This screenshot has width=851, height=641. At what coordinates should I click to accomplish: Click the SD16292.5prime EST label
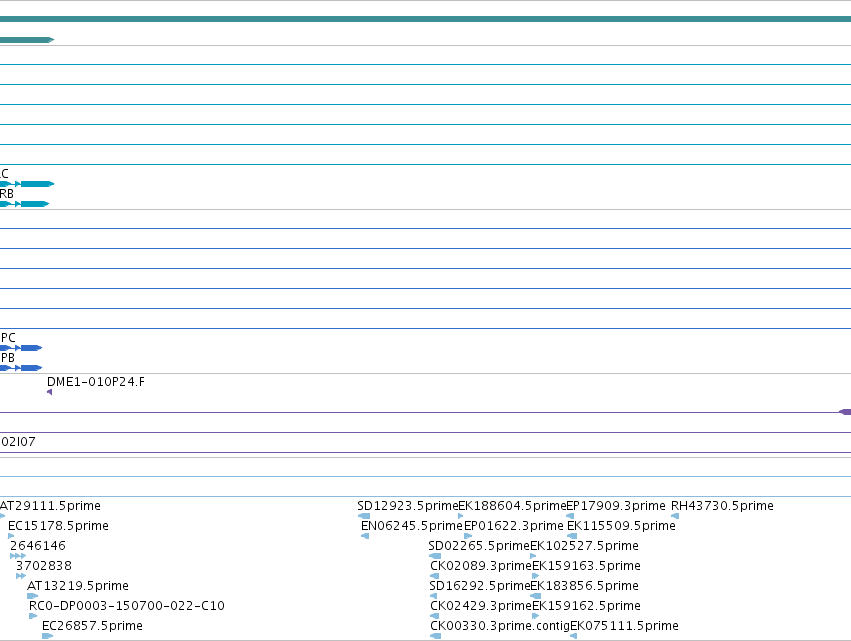[x=479, y=586]
